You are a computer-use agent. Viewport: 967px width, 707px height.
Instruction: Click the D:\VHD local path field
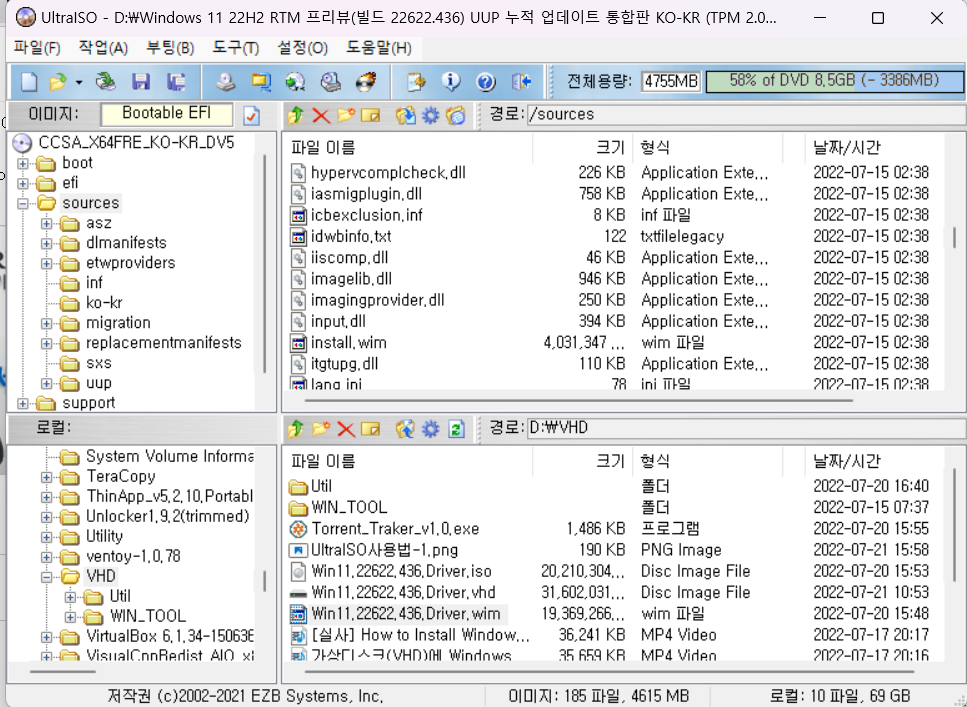(x=746, y=428)
